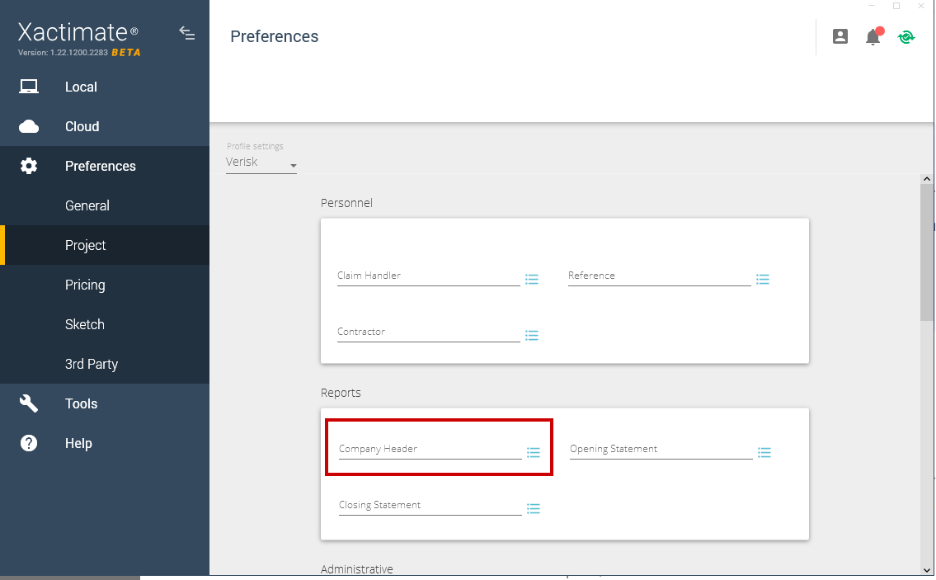
Task: Expand the Tools sidebar section
Action: pyautogui.click(x=81, y=404)
